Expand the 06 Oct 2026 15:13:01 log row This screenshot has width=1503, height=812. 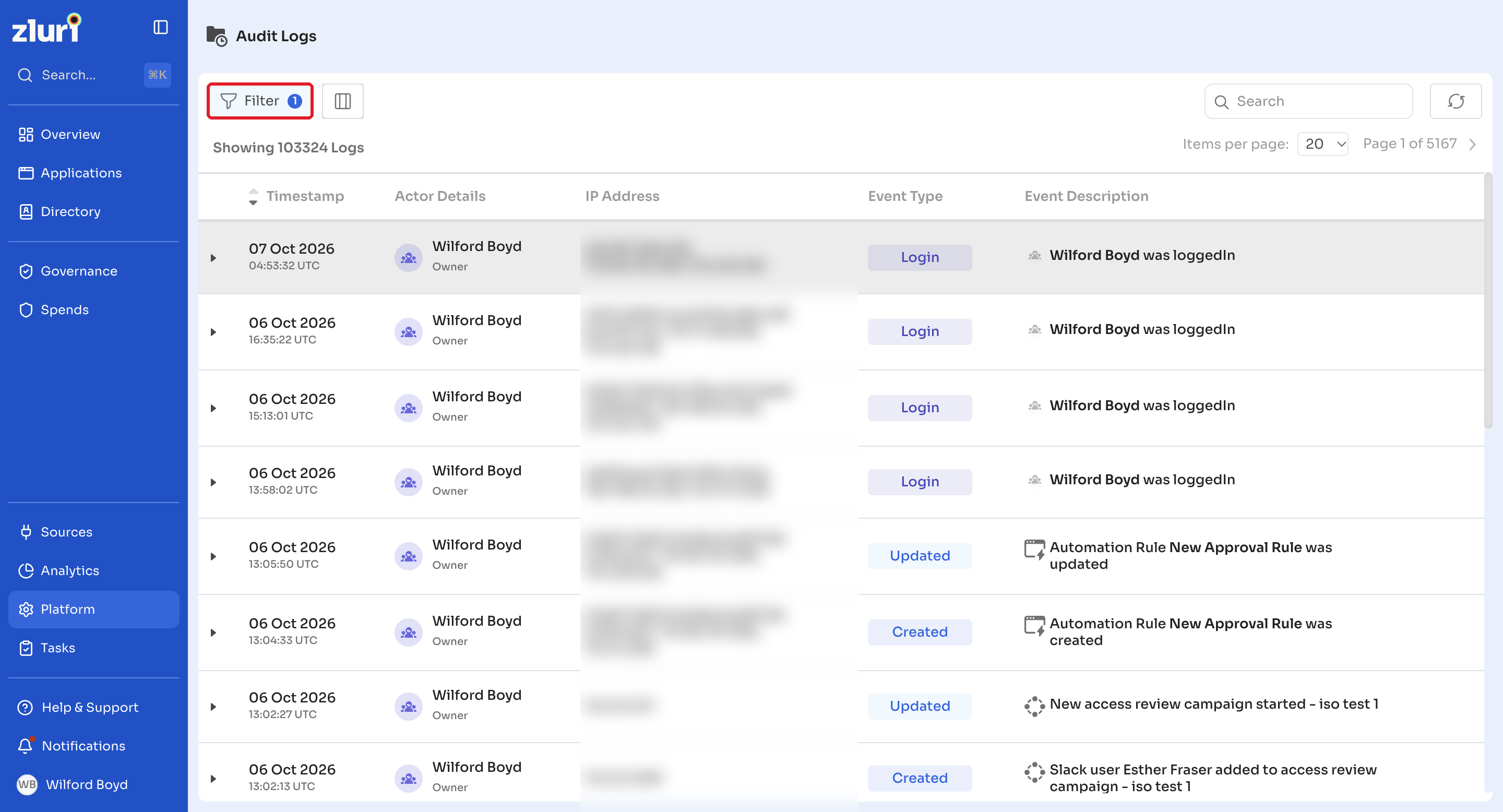pyautogui.click(x=213, y=408)
